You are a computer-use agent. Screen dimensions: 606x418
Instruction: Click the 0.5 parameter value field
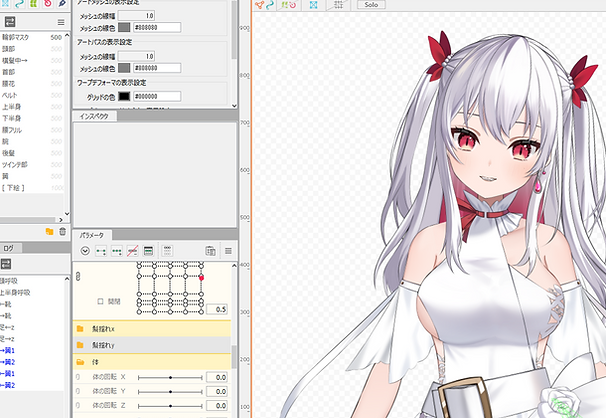[216, 309]
